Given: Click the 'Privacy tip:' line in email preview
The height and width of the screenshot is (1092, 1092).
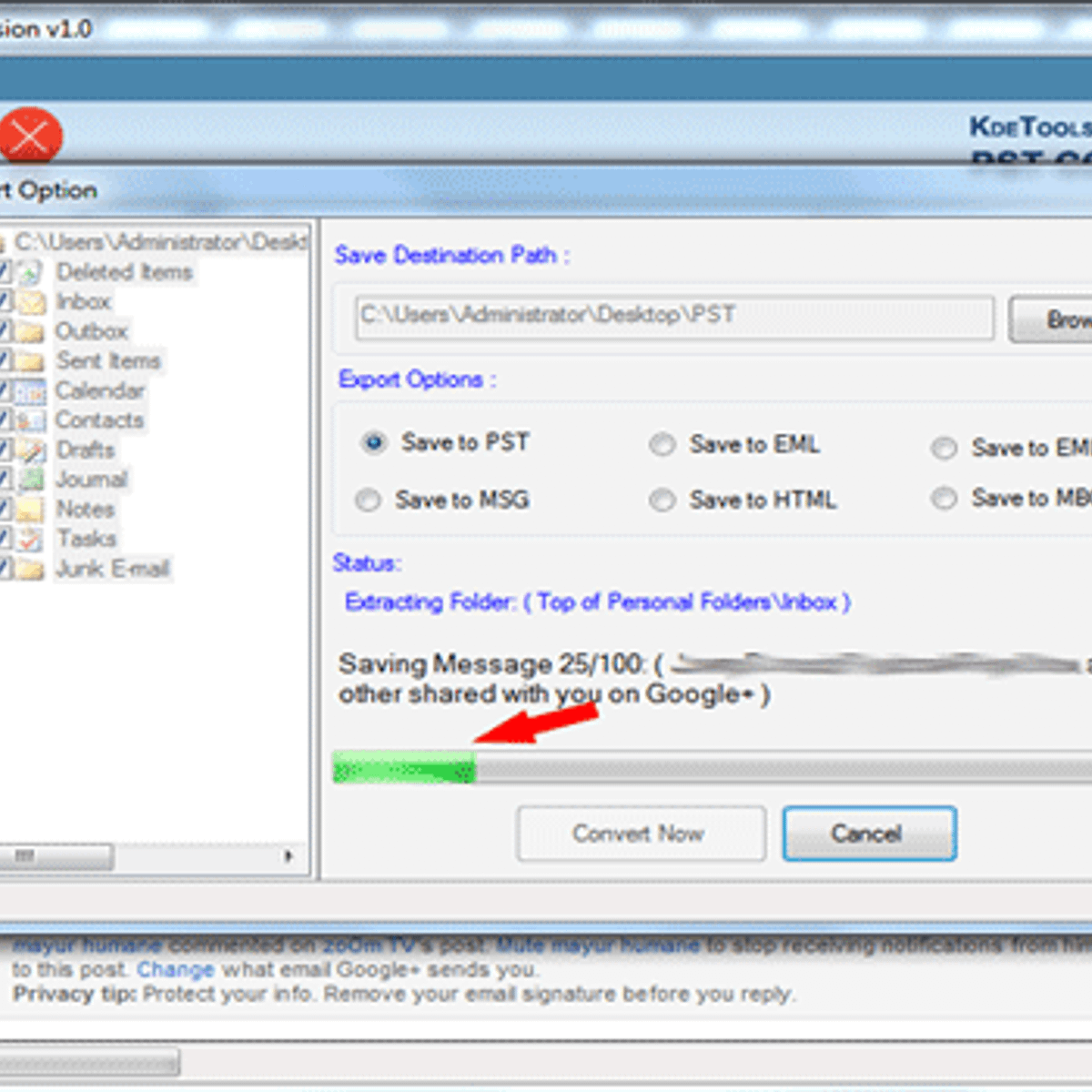Looking at the screenshot, I should point(404,994).
